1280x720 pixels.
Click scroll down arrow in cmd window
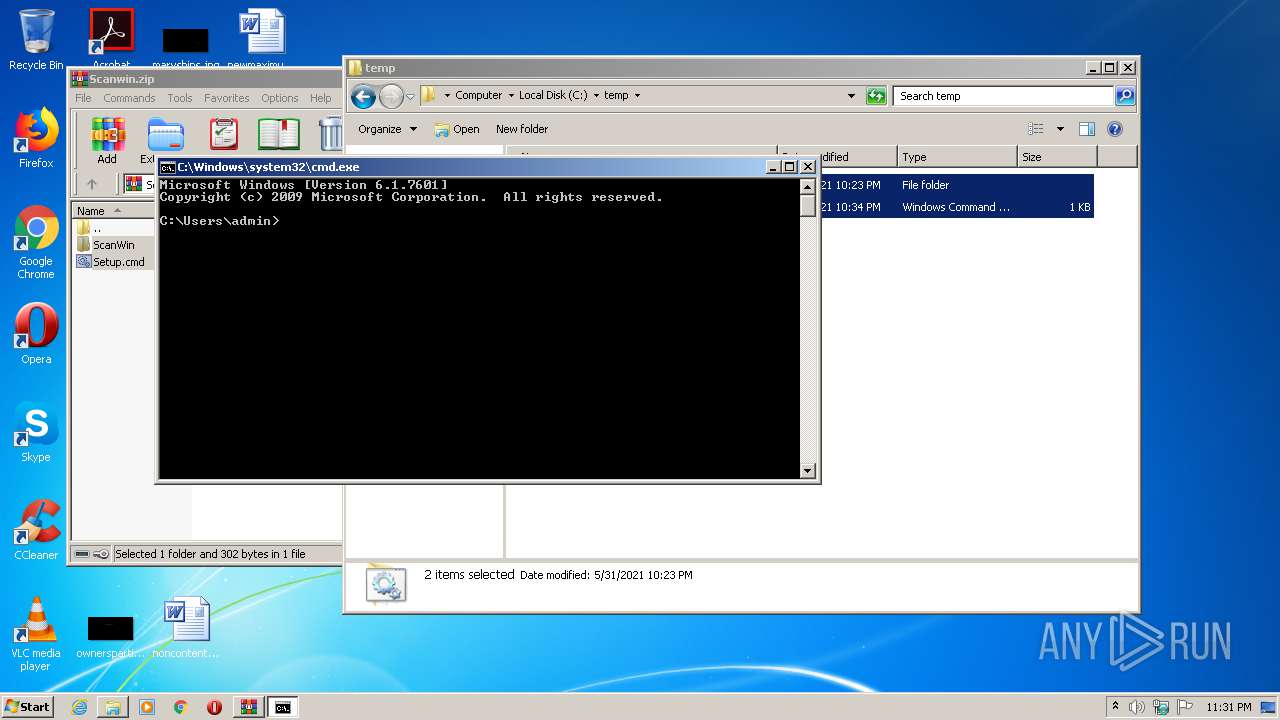pos(808,471)
